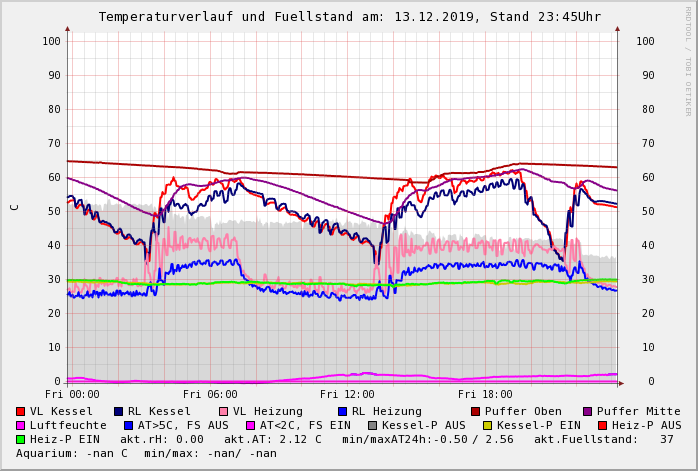
Task: Click the AT>5C, FS AUS legend label
Action: coord(183,425)
